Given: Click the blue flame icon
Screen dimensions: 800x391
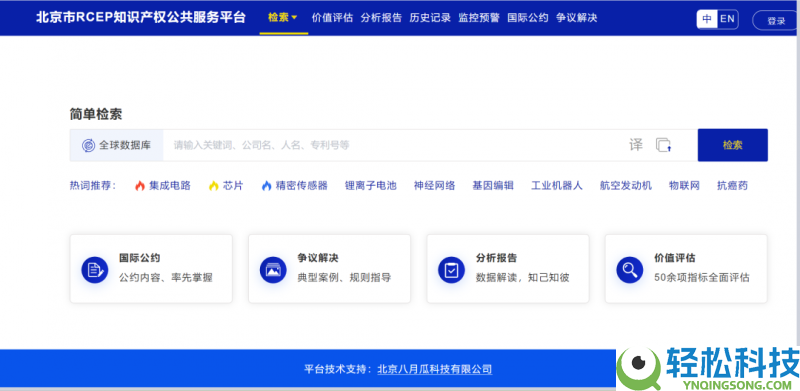Looking at the screenshot, I should coord(266,186).
